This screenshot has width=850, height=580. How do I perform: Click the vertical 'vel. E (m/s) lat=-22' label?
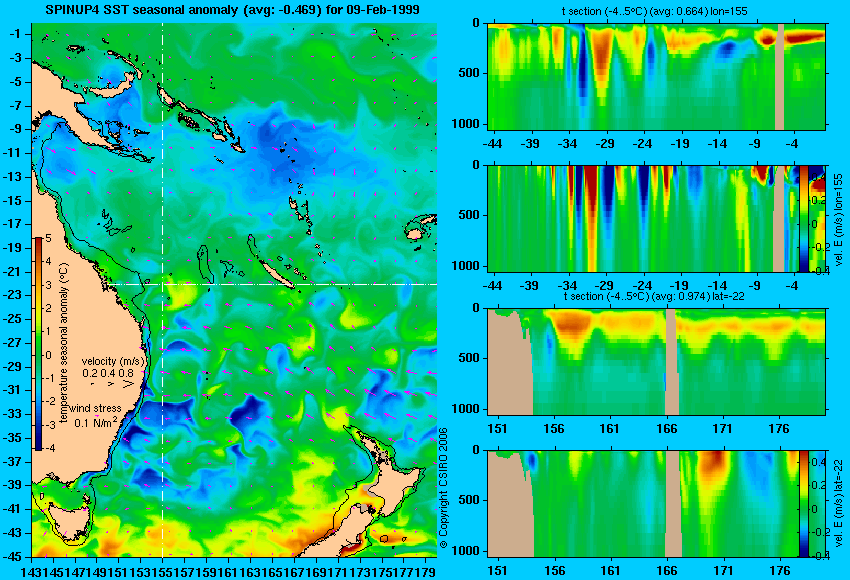[838, 504]
